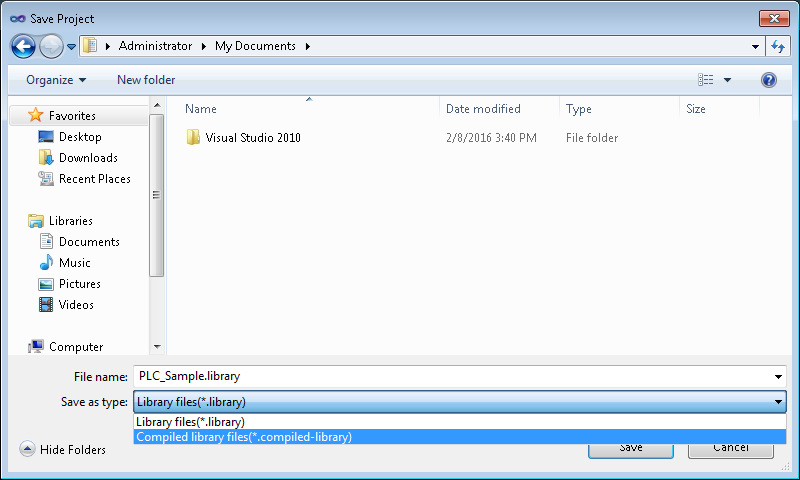Expand the arrow after My Documents breadcrumb
Screen dimensions: 800x480
(308, 46)
